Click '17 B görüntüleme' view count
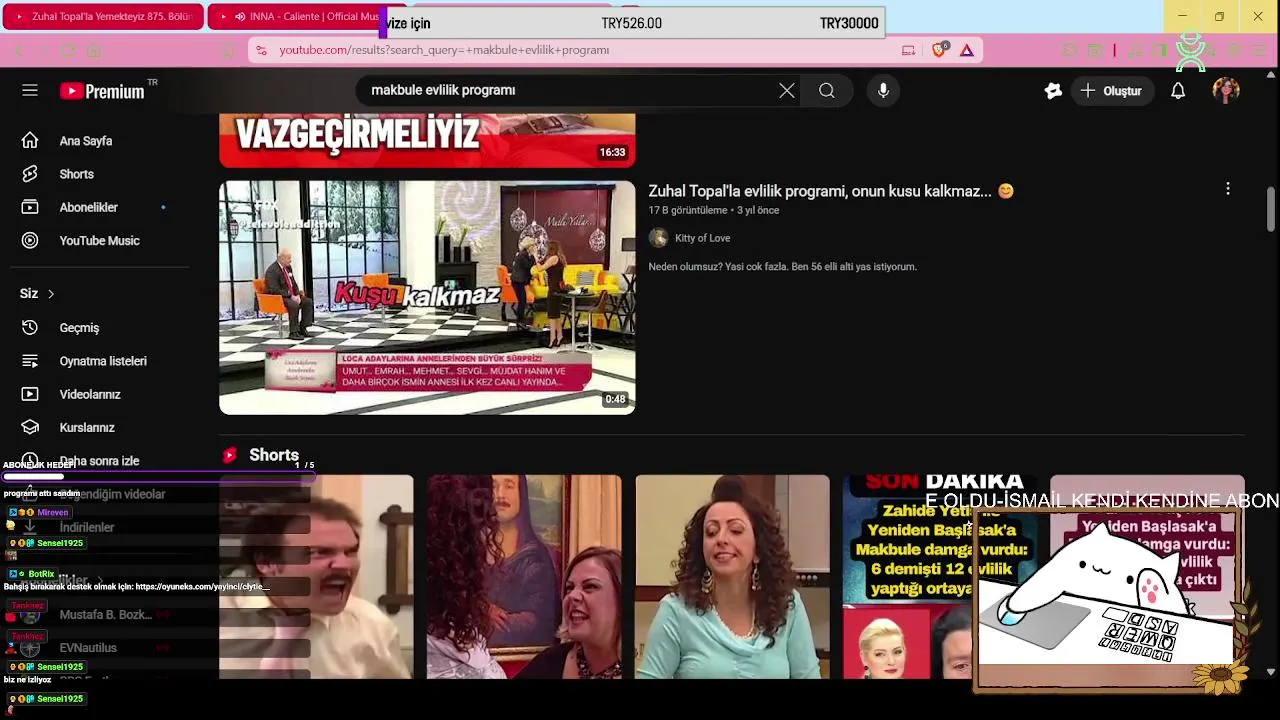 coord(688,210)
